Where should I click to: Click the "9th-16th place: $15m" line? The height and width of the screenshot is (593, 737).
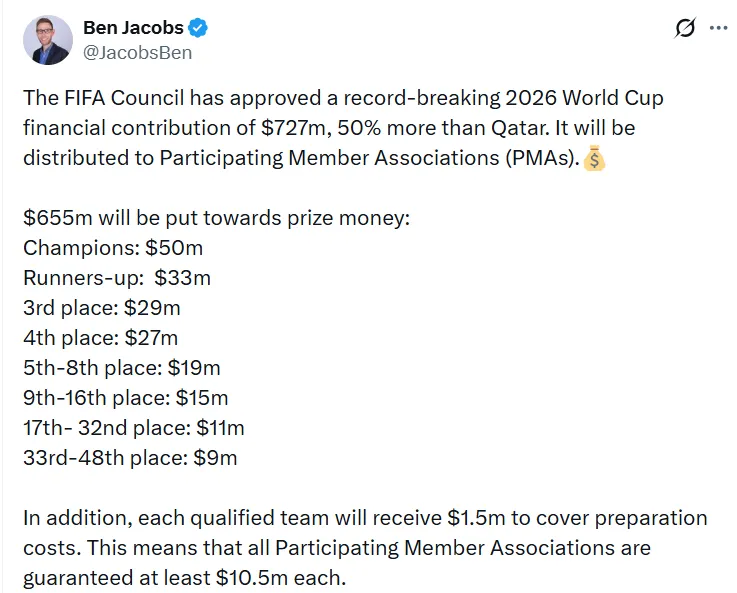click(x=126, y=398)
